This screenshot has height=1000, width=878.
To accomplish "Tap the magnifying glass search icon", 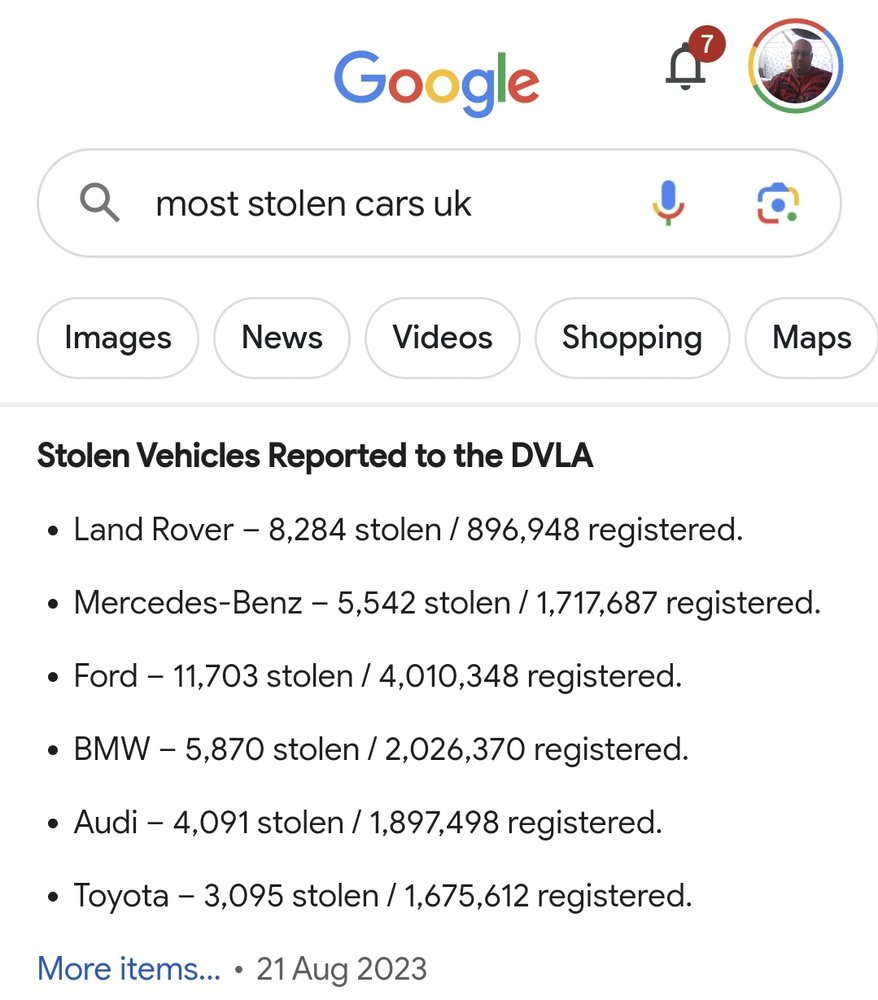I will [99, 204].
